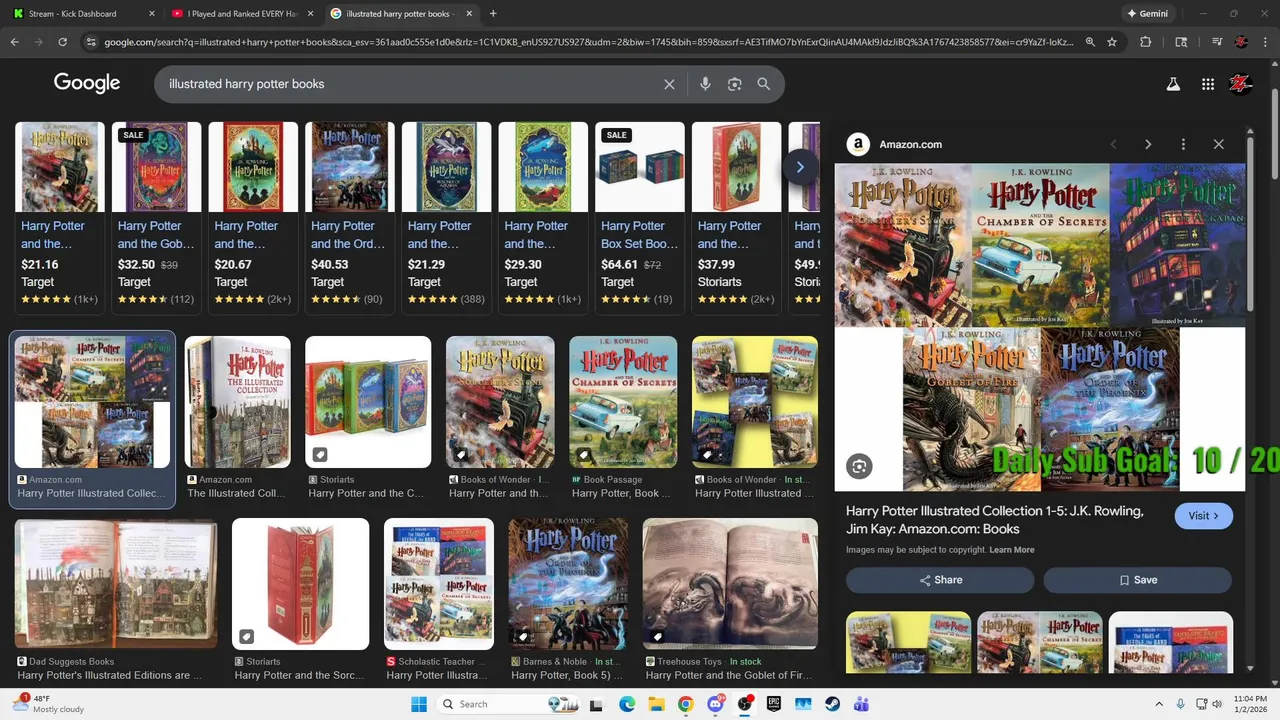Open the Google apps grid
1280x720 pixels.
click(x=1208, y=84)
